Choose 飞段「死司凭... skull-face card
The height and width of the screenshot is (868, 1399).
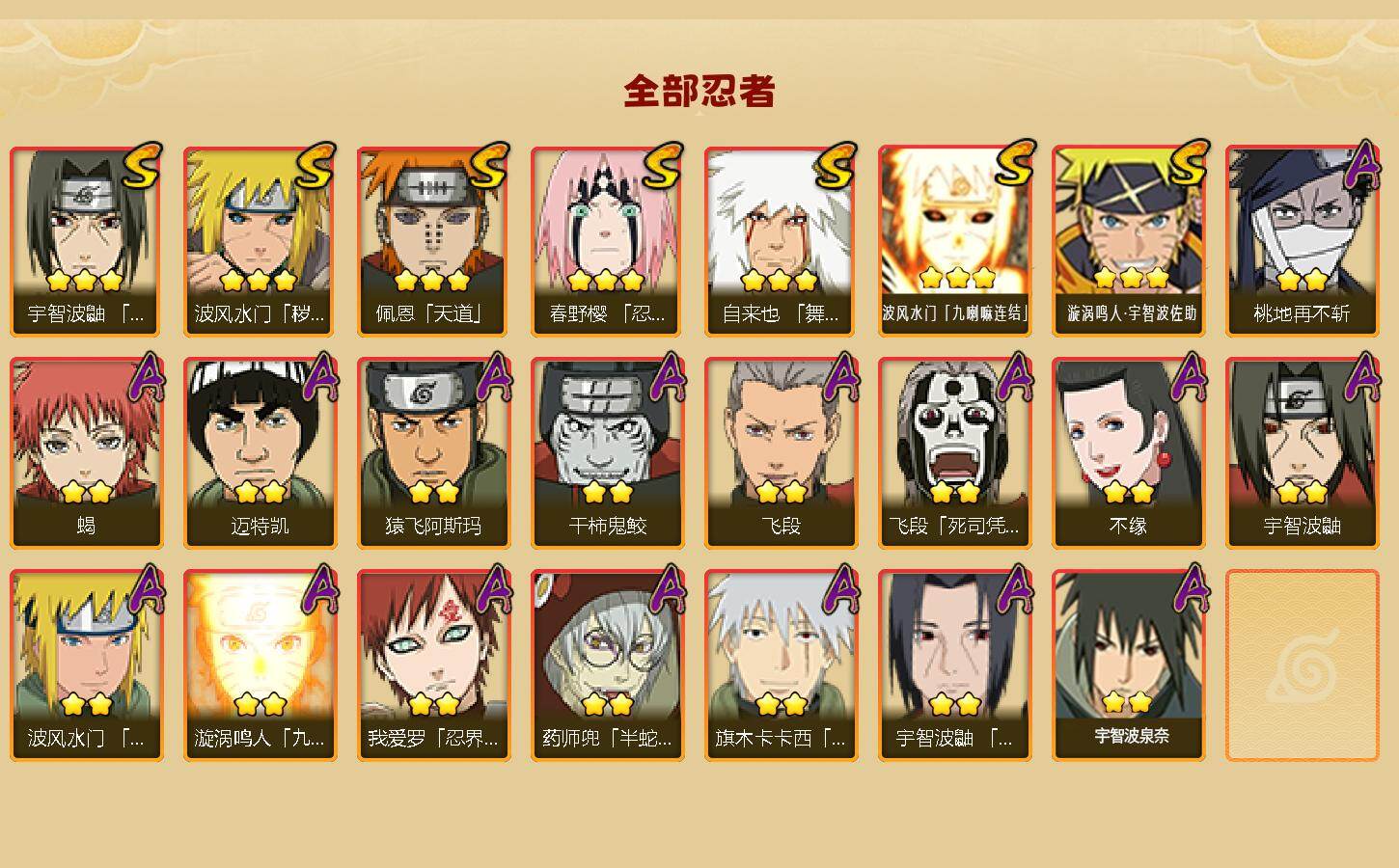click(x=954, y=453)
